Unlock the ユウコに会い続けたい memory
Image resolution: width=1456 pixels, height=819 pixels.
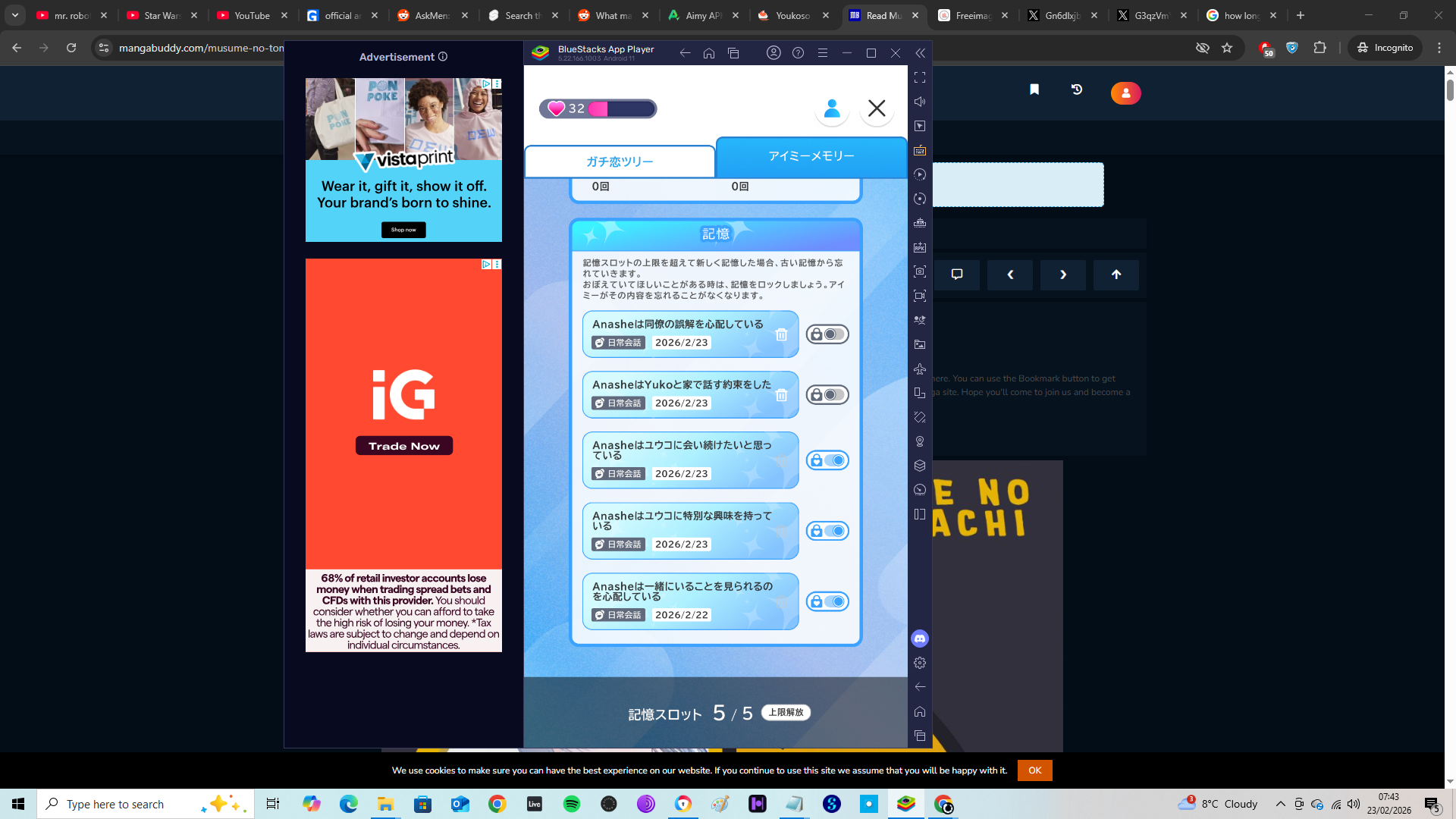(x=827, y=460)
